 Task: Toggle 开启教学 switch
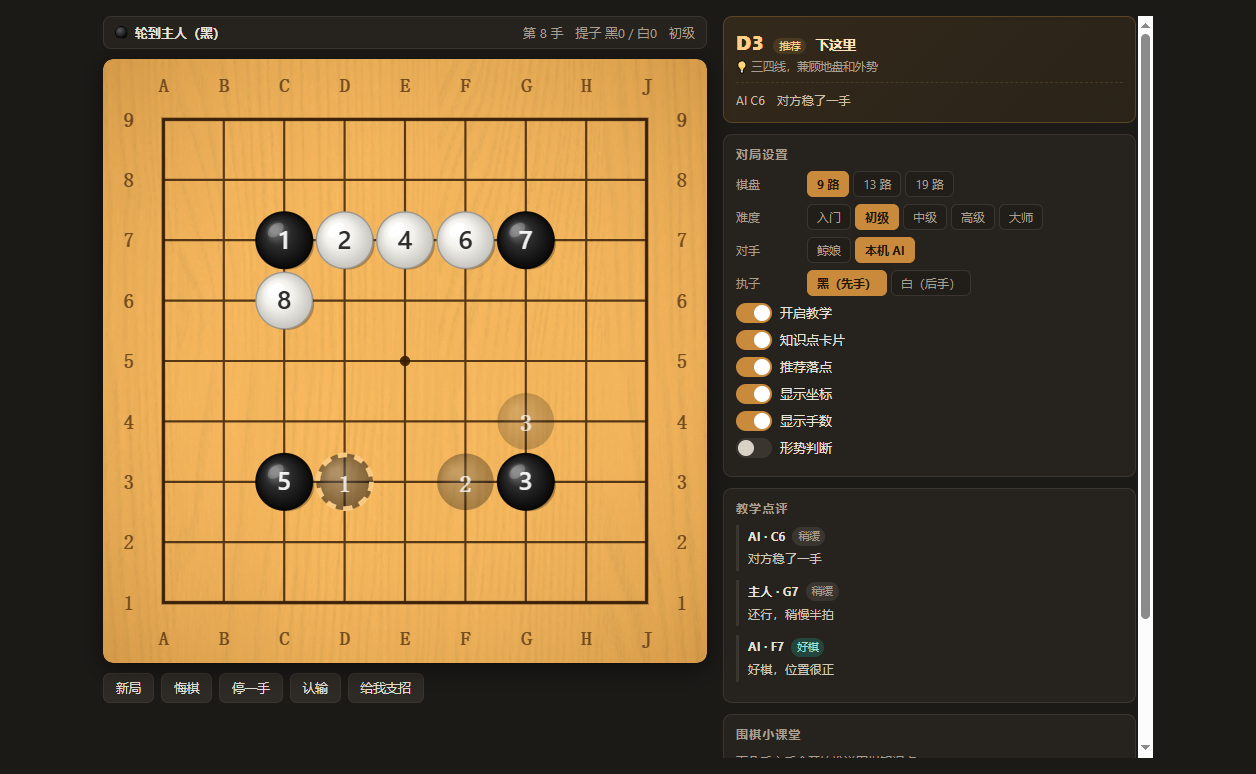point(754,313)
